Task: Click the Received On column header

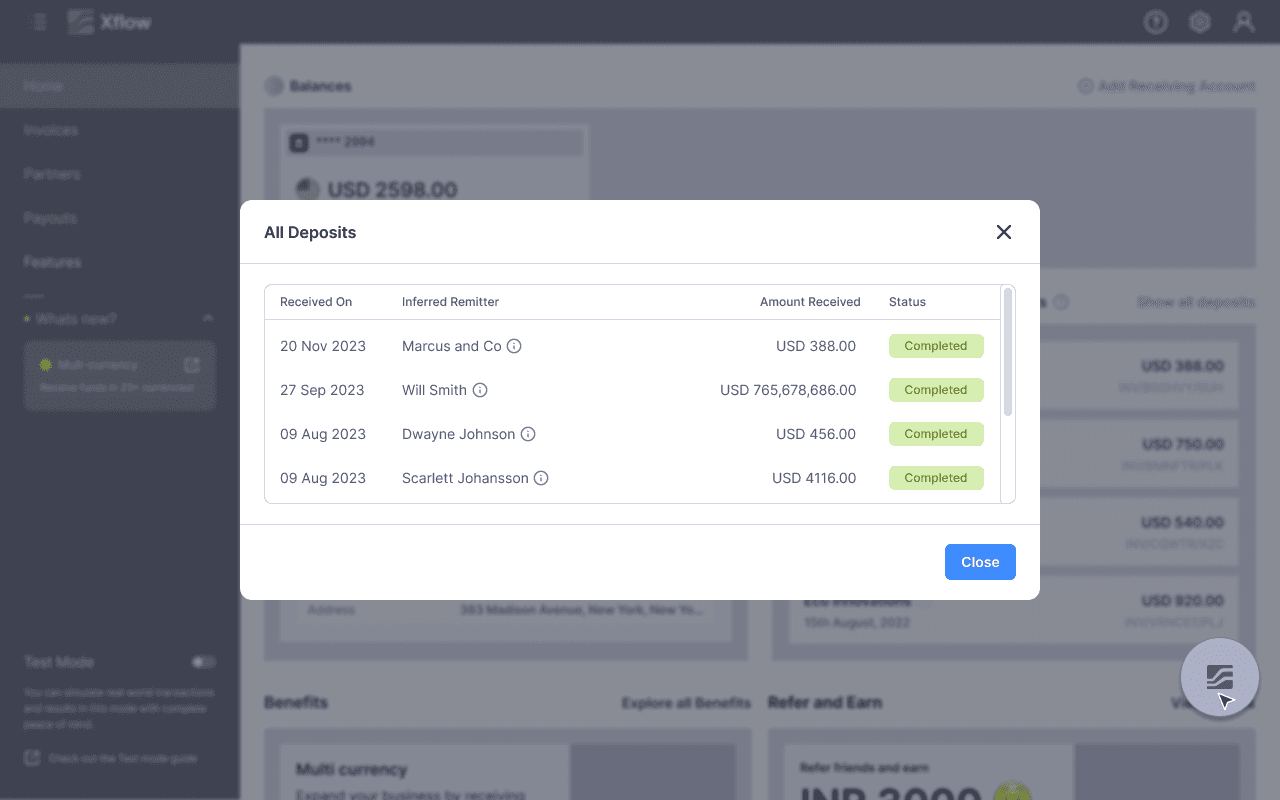Action: pyautogui.click(x=316, y=302)
